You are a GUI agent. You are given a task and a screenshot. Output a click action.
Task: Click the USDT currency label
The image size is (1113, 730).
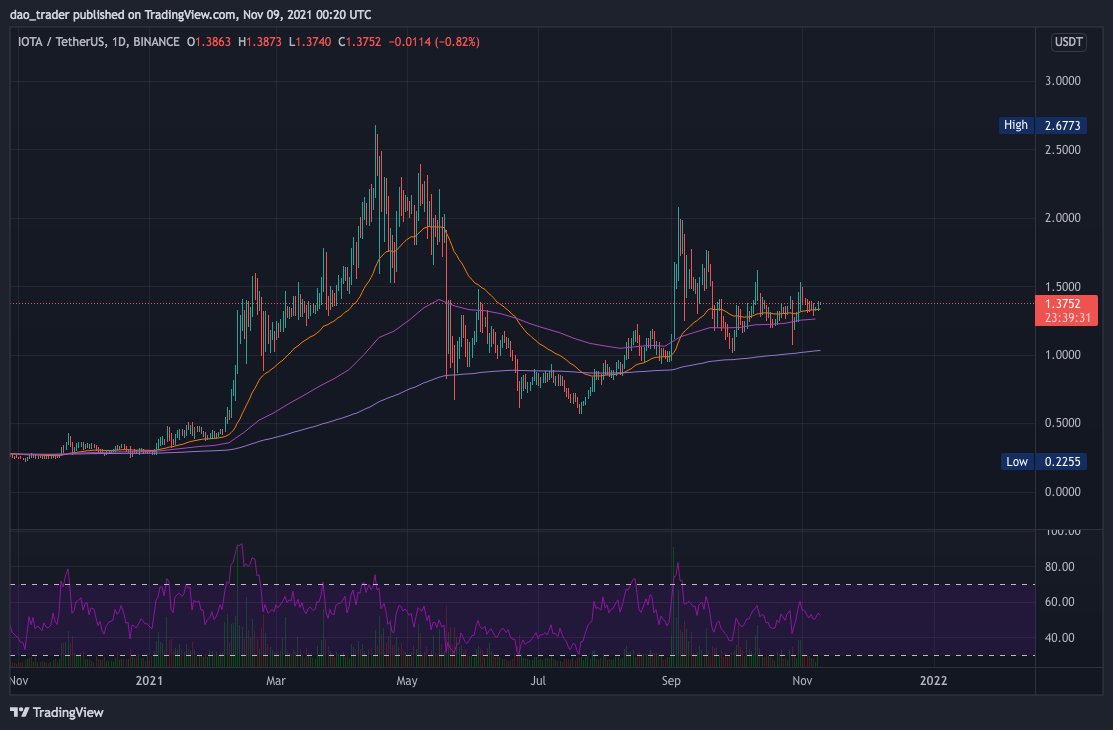(x=1068, y=42)
